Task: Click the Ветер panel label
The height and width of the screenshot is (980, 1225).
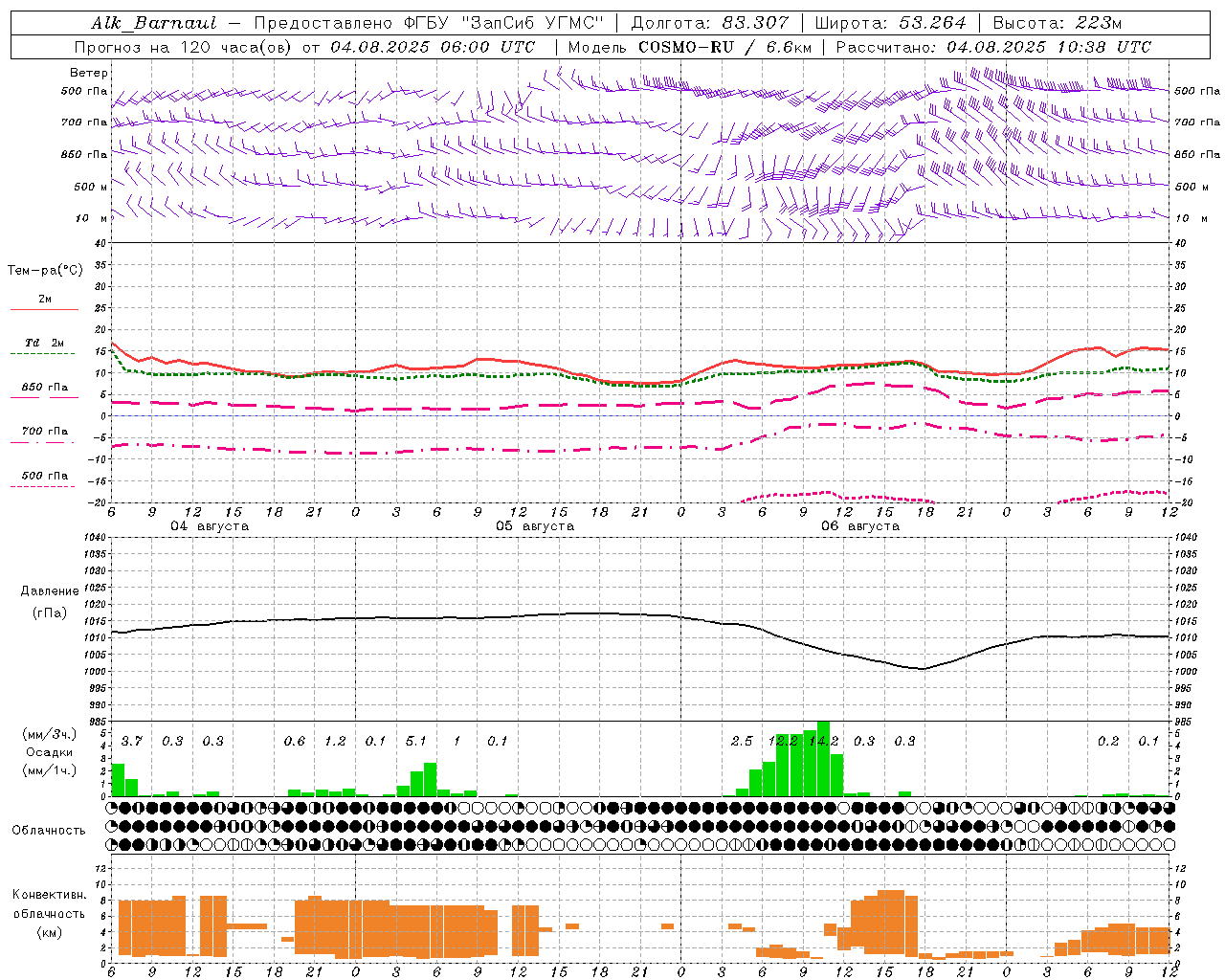Action: 89,73
